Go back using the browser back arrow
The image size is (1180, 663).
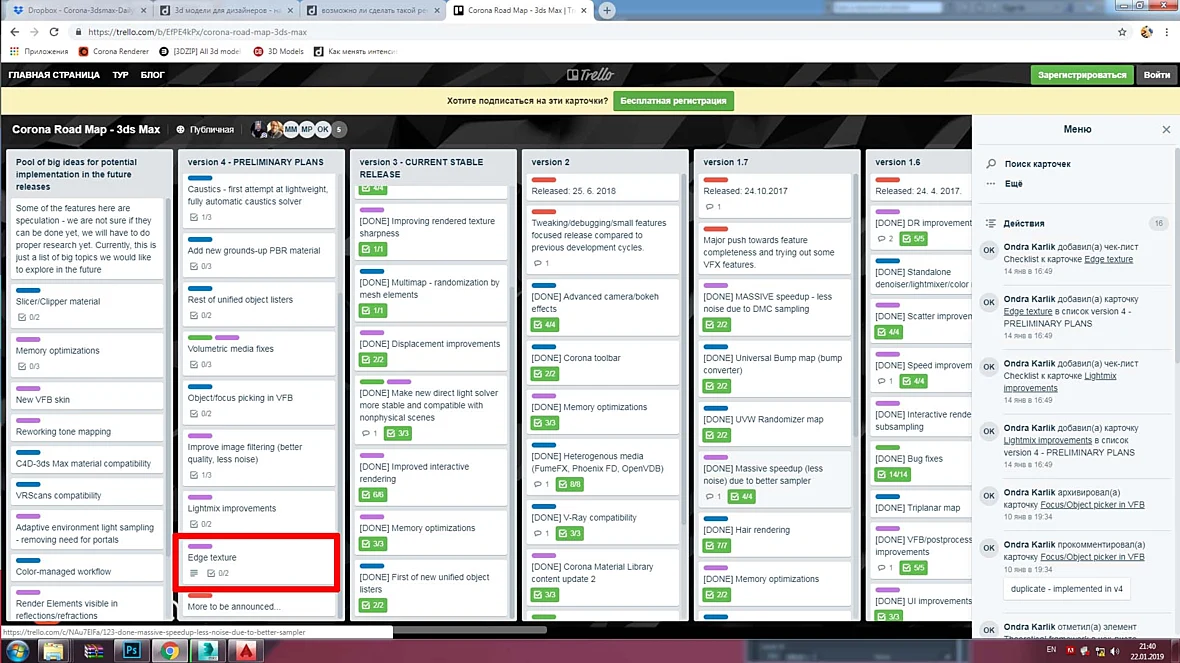coord(15,32)
